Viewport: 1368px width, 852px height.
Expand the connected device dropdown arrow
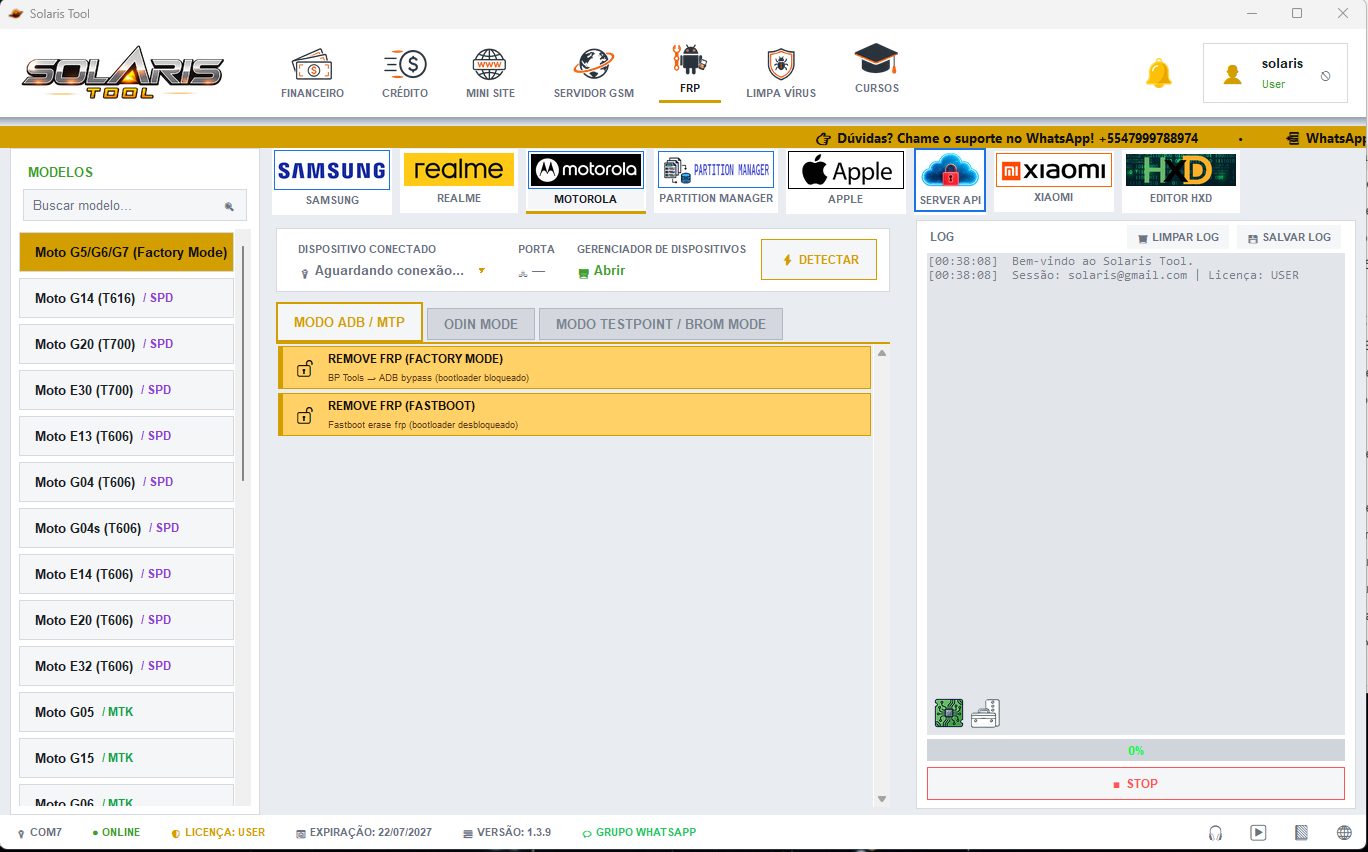pos(481,270)
